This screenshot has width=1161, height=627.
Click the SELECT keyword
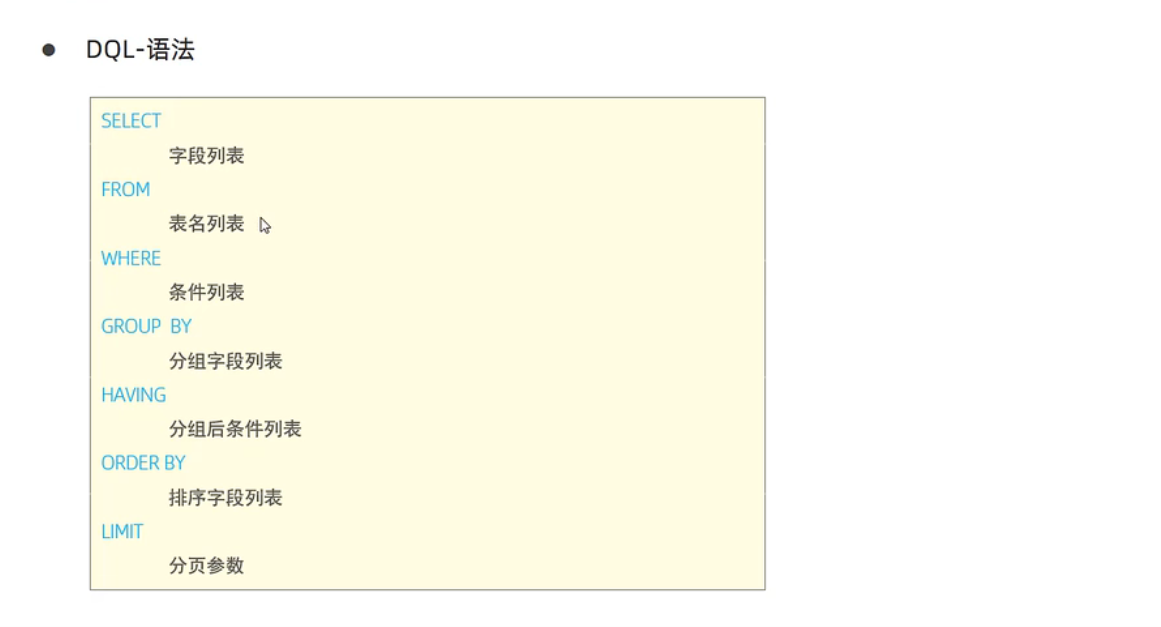131,121
